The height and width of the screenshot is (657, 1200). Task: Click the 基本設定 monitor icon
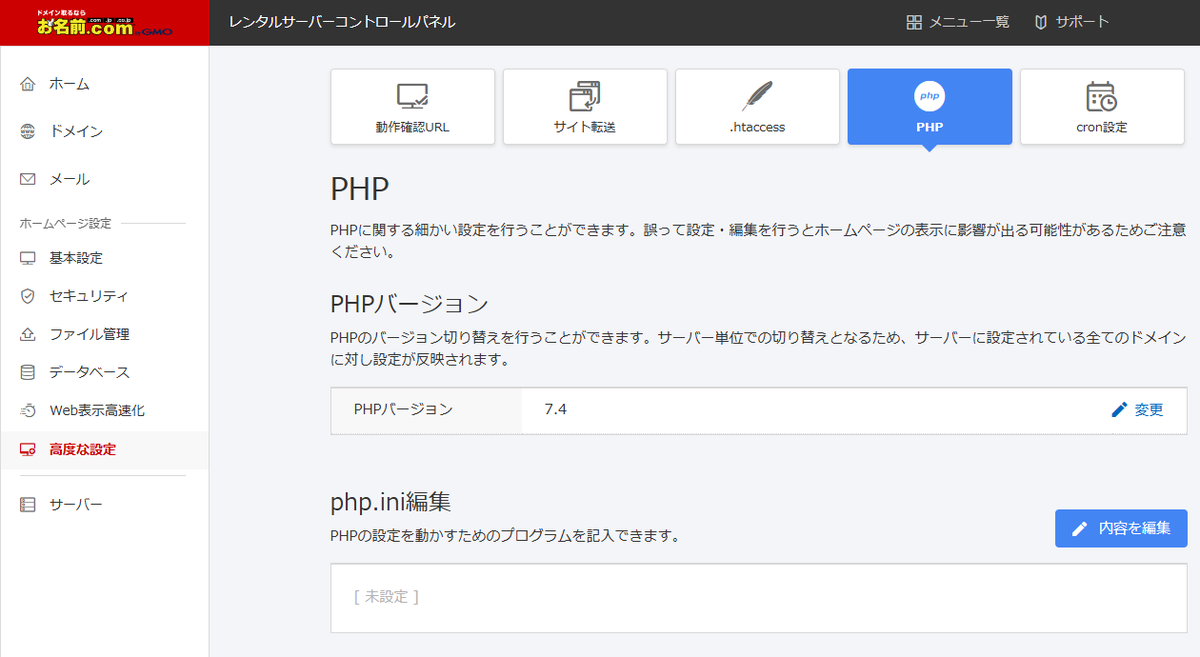28,258
